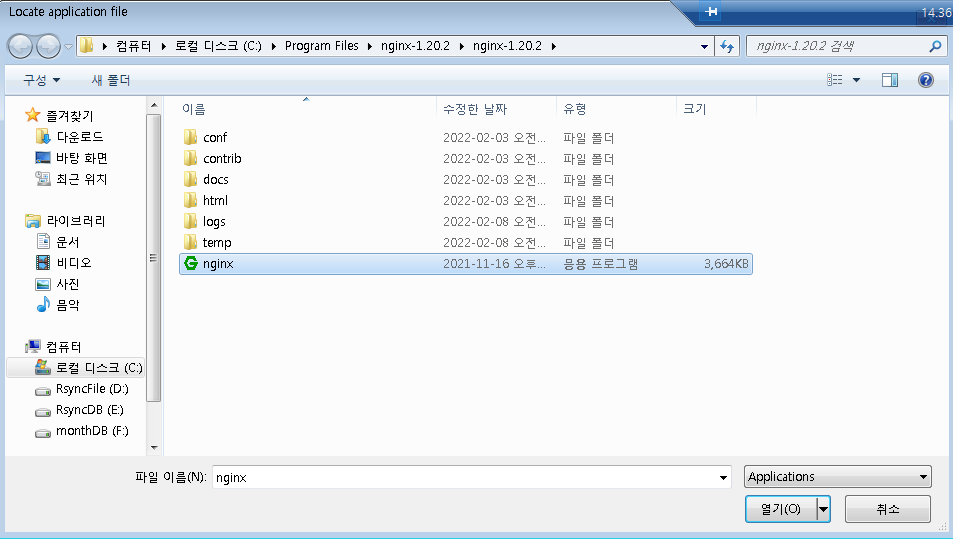Screen dimensions: 953x539
Task: Click the change view icon
Action: pos(834,80)
